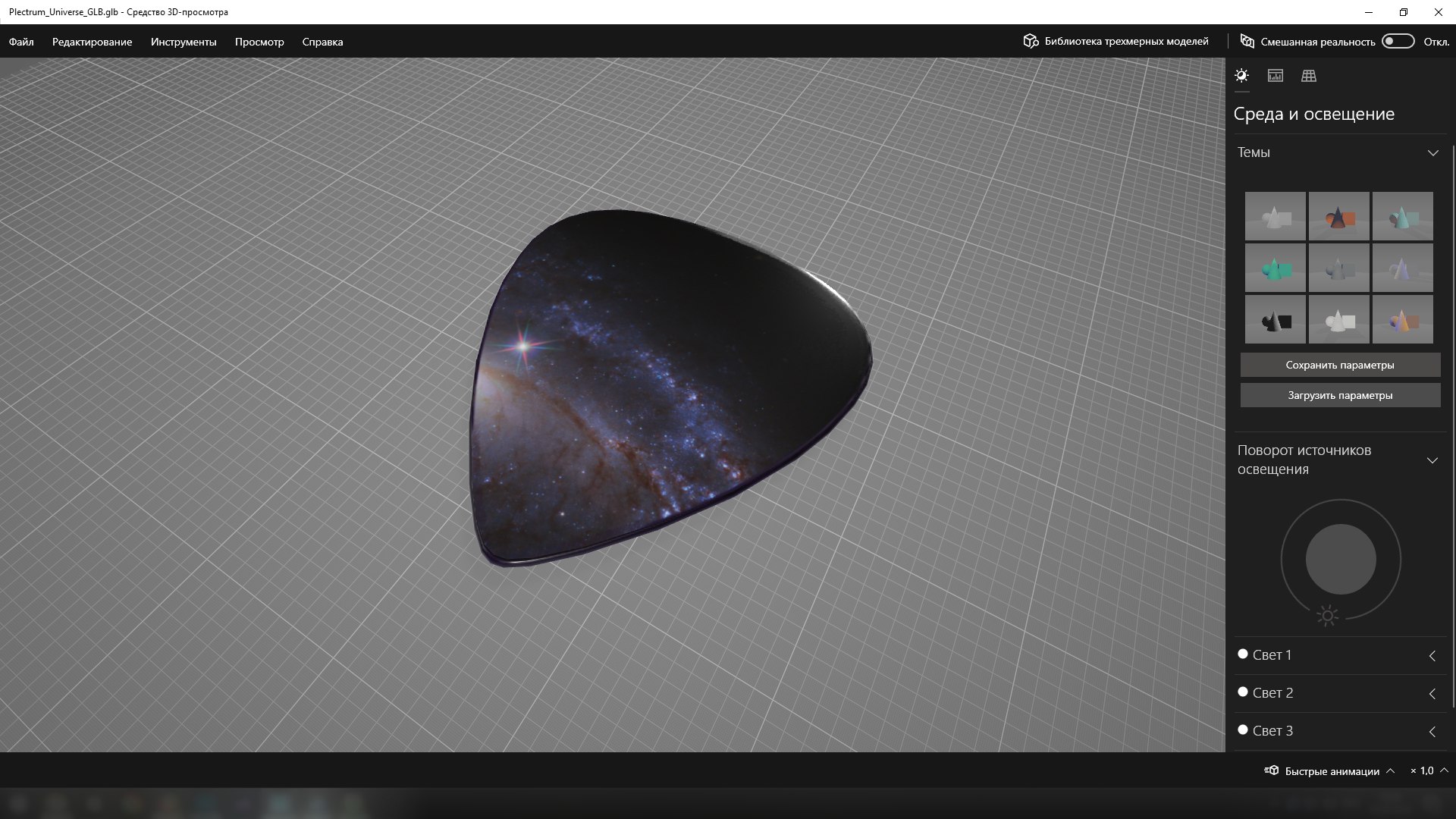Select the dark gray middle theme thumbnail
The height and width of the screenshot is (819, 1456).
coord(1339,268)
